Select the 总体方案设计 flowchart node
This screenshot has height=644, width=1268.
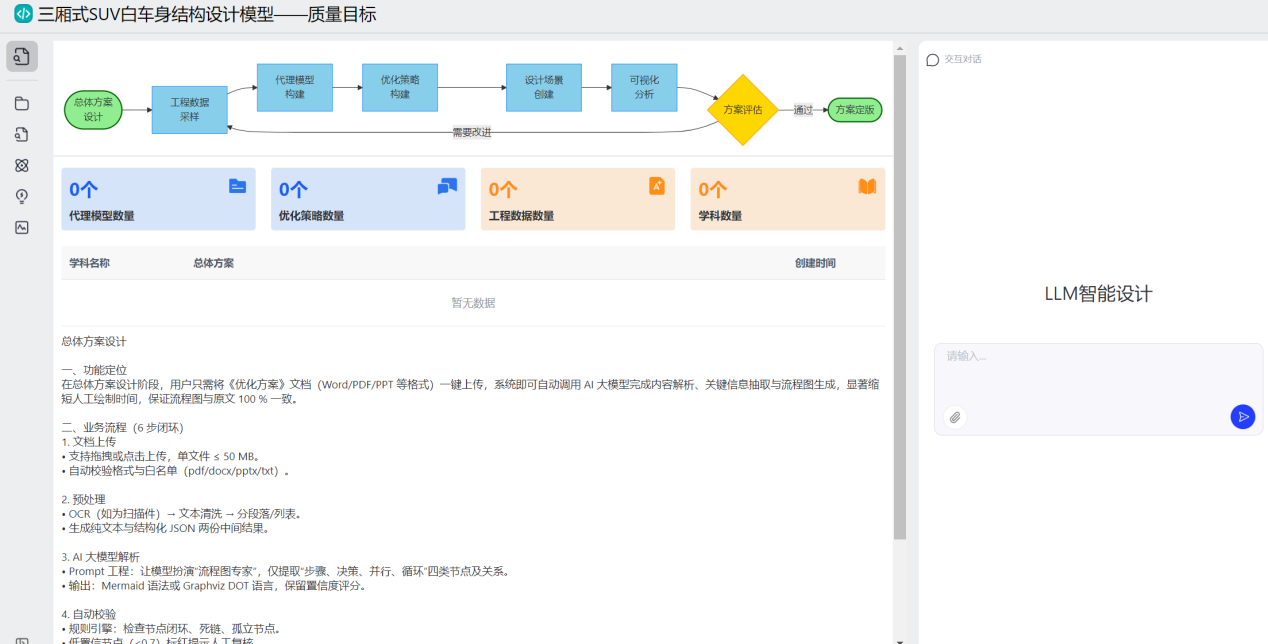pos(93,110)
